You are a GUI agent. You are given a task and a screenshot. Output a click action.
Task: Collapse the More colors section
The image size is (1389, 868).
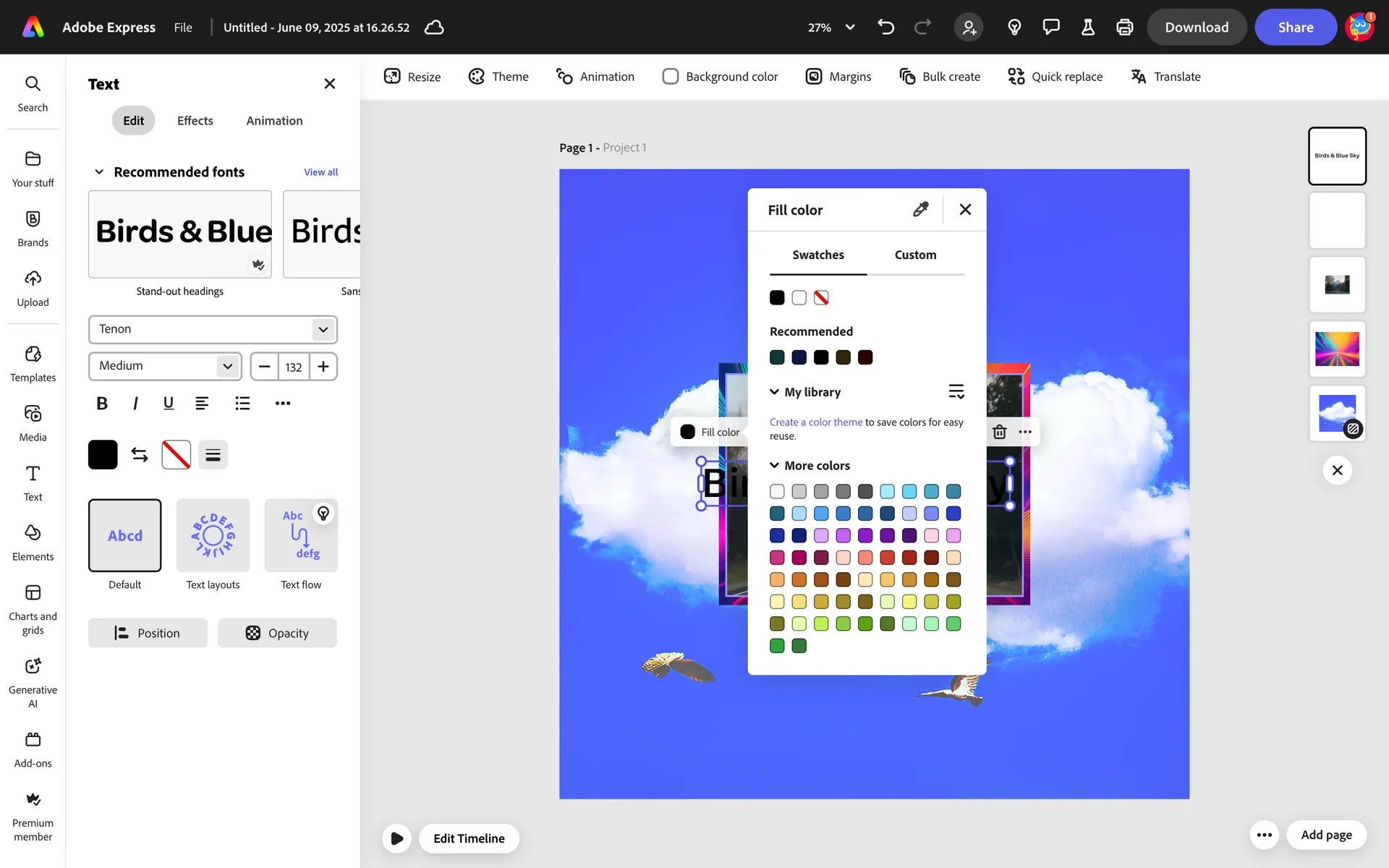774,466
